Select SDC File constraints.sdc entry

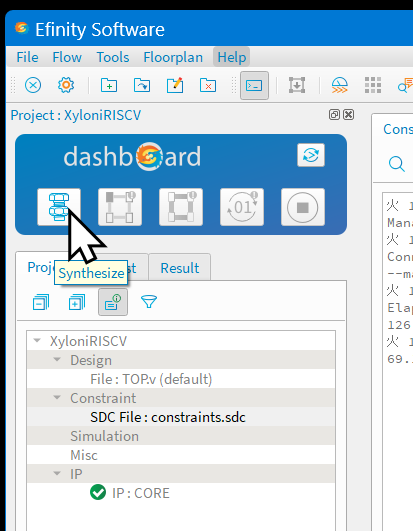[x=168, y=417]
